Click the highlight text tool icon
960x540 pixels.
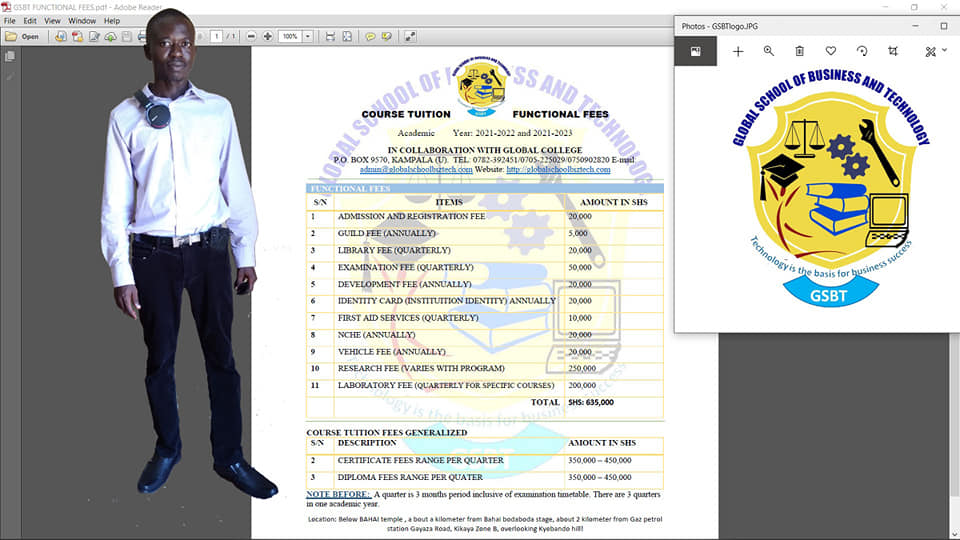pyautogui.click(x=386, y=37)
